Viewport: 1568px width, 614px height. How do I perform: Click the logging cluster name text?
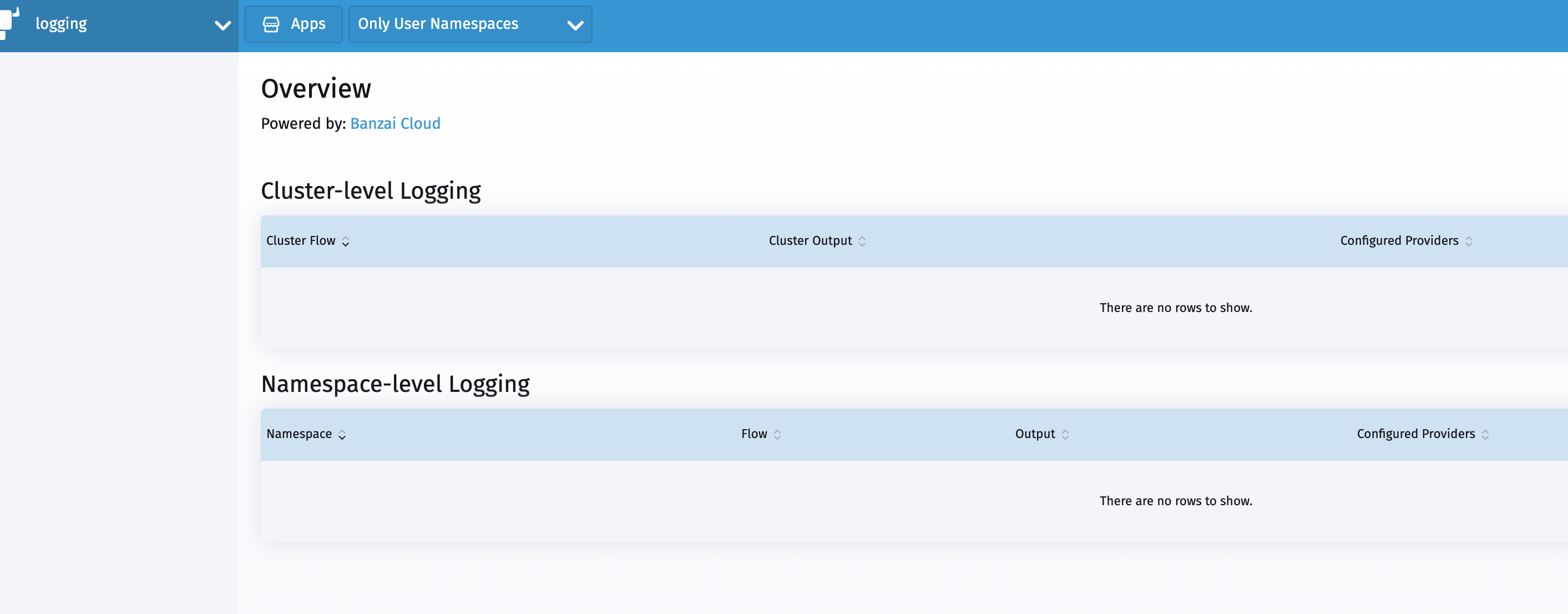[x=61, y=24]
